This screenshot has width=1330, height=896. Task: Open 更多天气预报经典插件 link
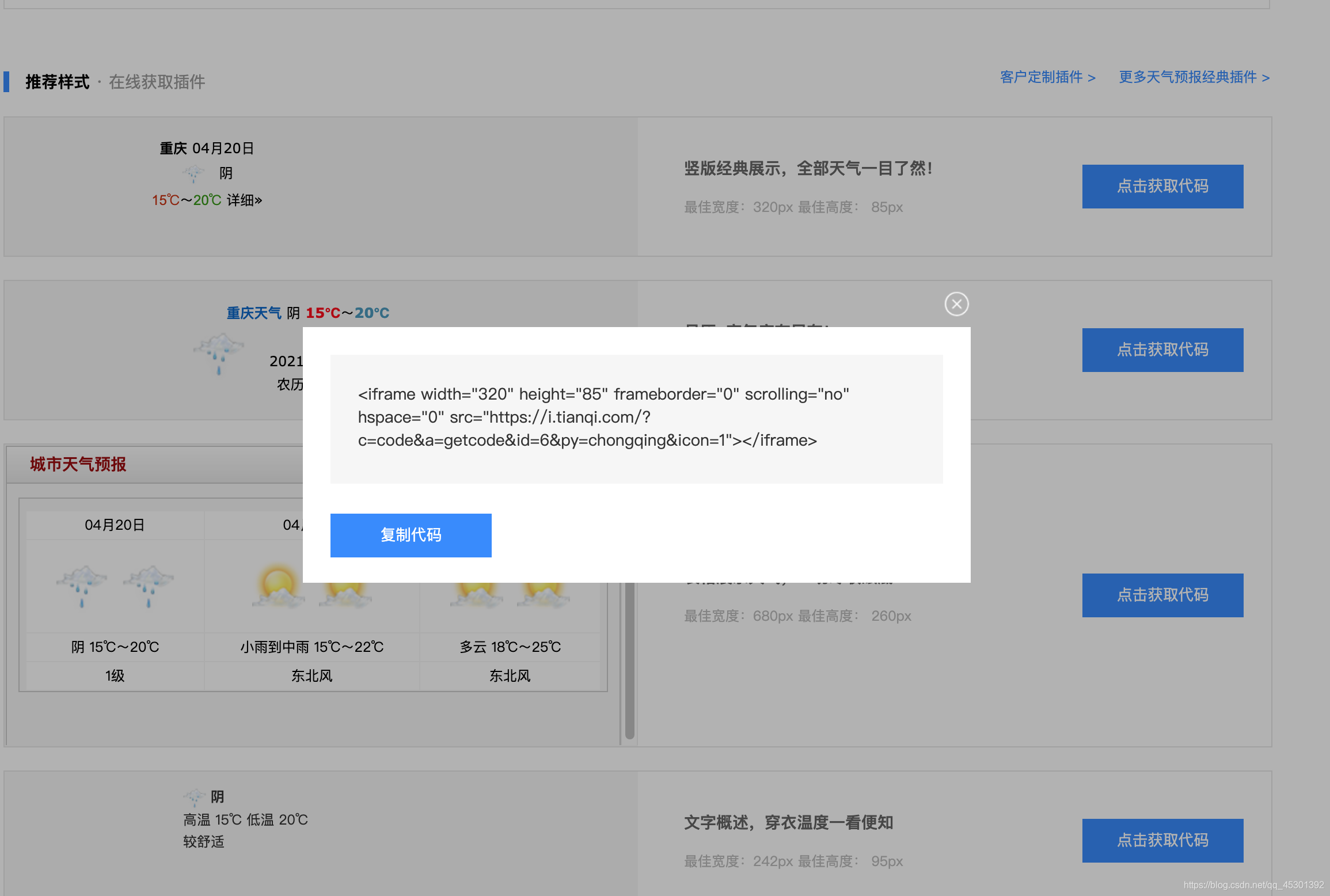(1194, 77)
